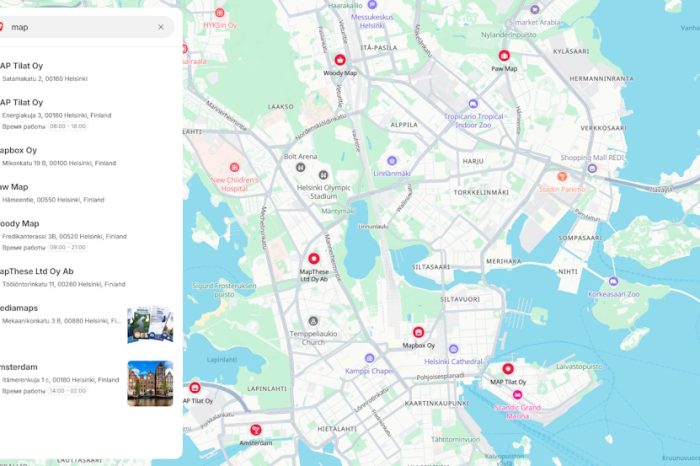Select the Linnanmäki amusement park icon
The height and width of the screenshot is (466, 700).
(392, 161)
